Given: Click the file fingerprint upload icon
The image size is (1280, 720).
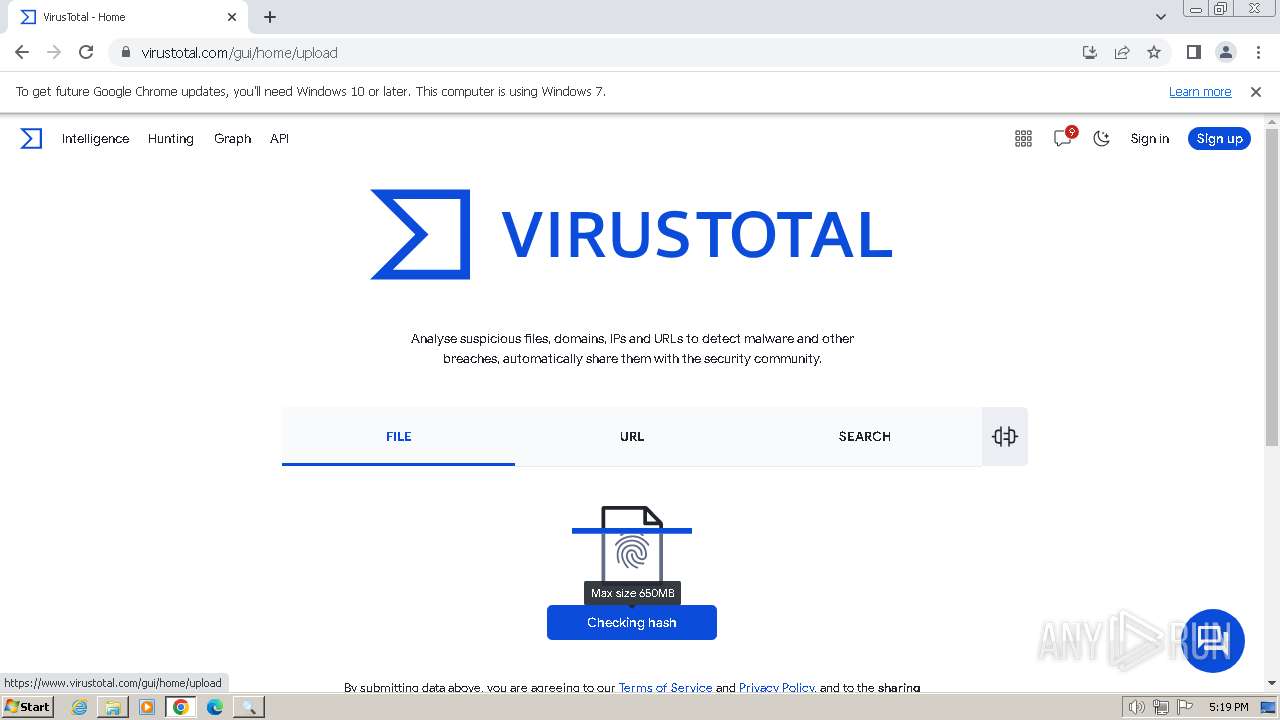Looking at the screenshot, I should [632, 545].
